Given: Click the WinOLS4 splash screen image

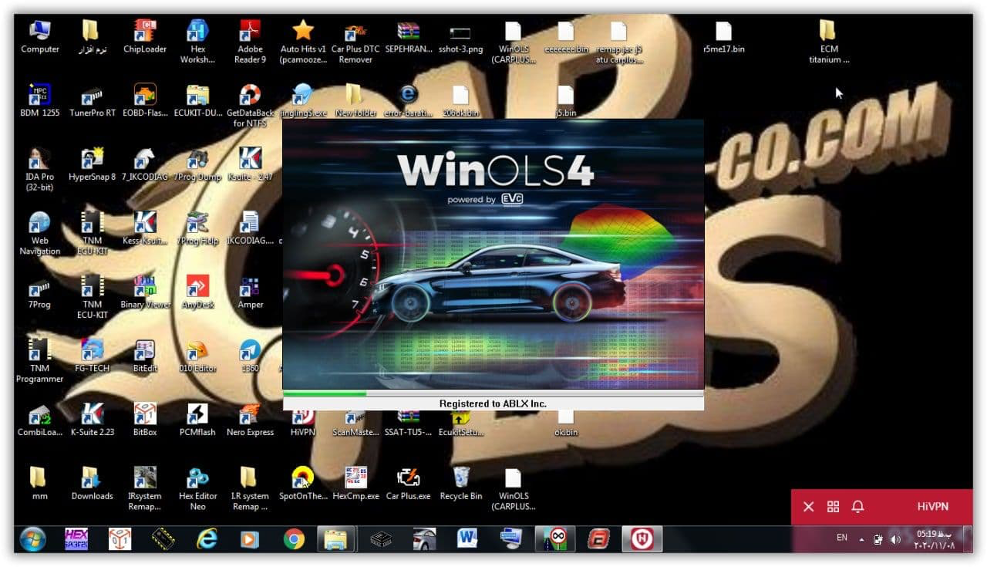Looking at the screenshot, I should 493,254.
